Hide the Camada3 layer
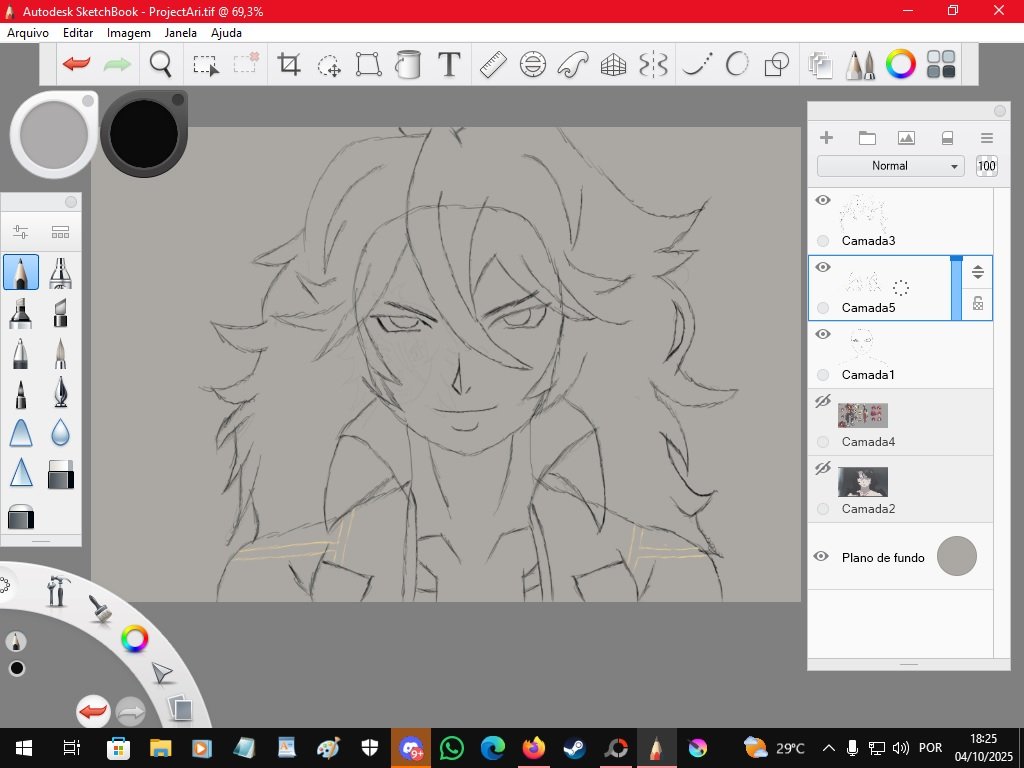 click(823, 200)
